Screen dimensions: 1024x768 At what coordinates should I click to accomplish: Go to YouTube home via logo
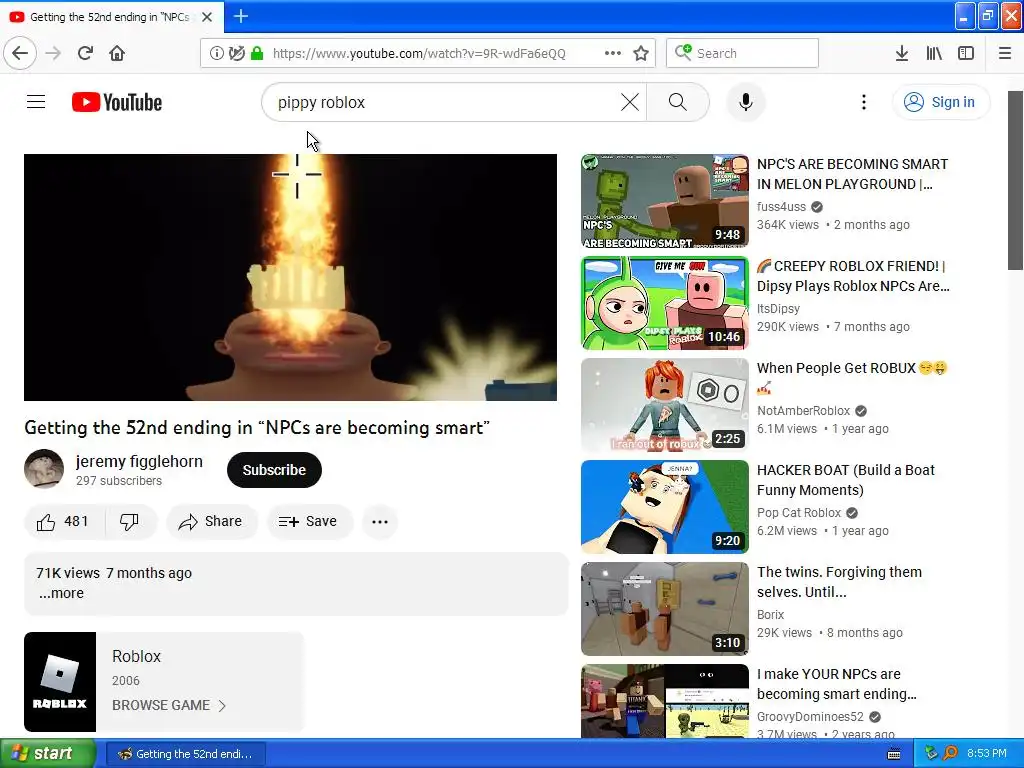(117, 102)
